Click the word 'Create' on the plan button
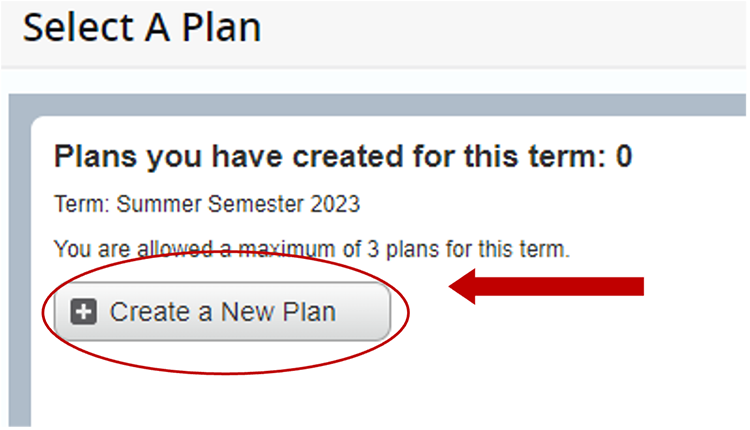Screen dimensions: 750x430 click(144, 312)
